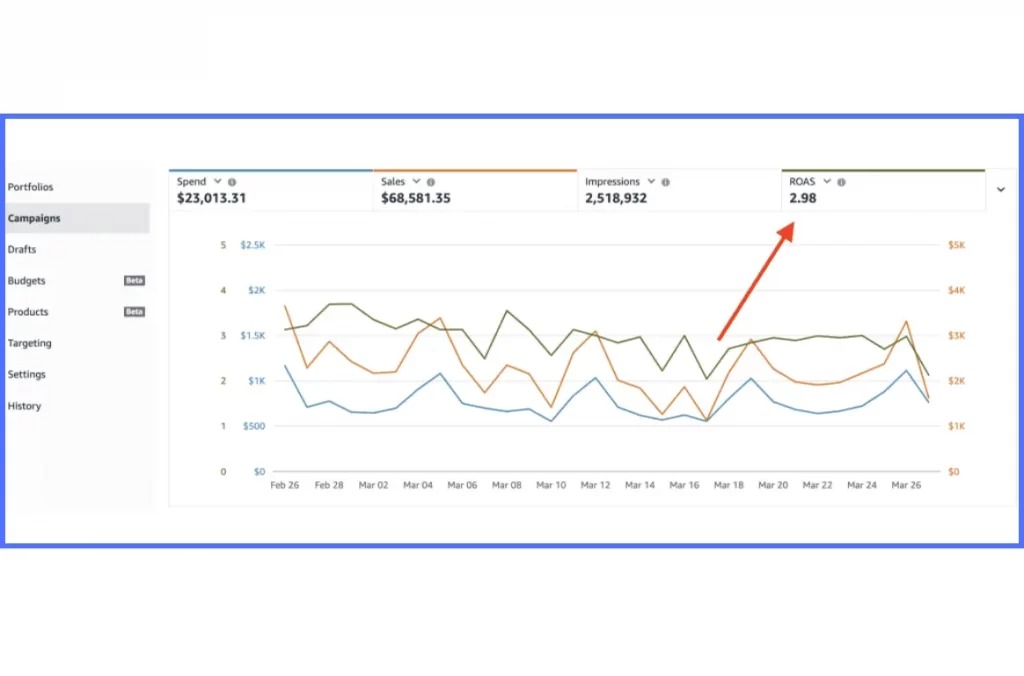View the History page
Image resolution: width=1024 pixels, height=676 pixels.
[24, 406]
